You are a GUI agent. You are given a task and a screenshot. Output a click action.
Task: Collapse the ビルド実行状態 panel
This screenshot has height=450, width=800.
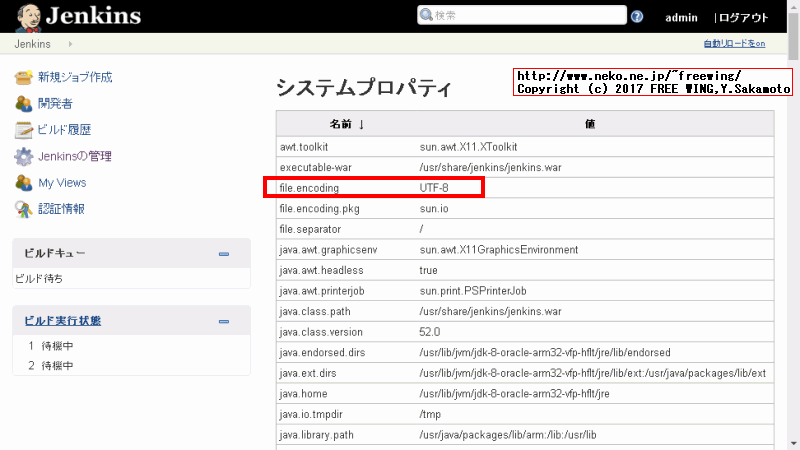coord(223,322)
